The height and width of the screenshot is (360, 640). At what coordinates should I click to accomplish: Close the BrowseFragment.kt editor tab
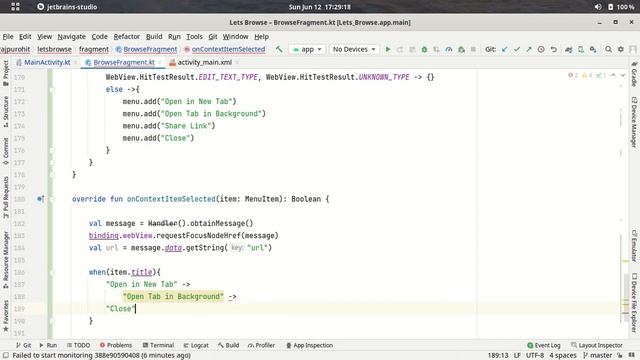(x=160, y=62)
